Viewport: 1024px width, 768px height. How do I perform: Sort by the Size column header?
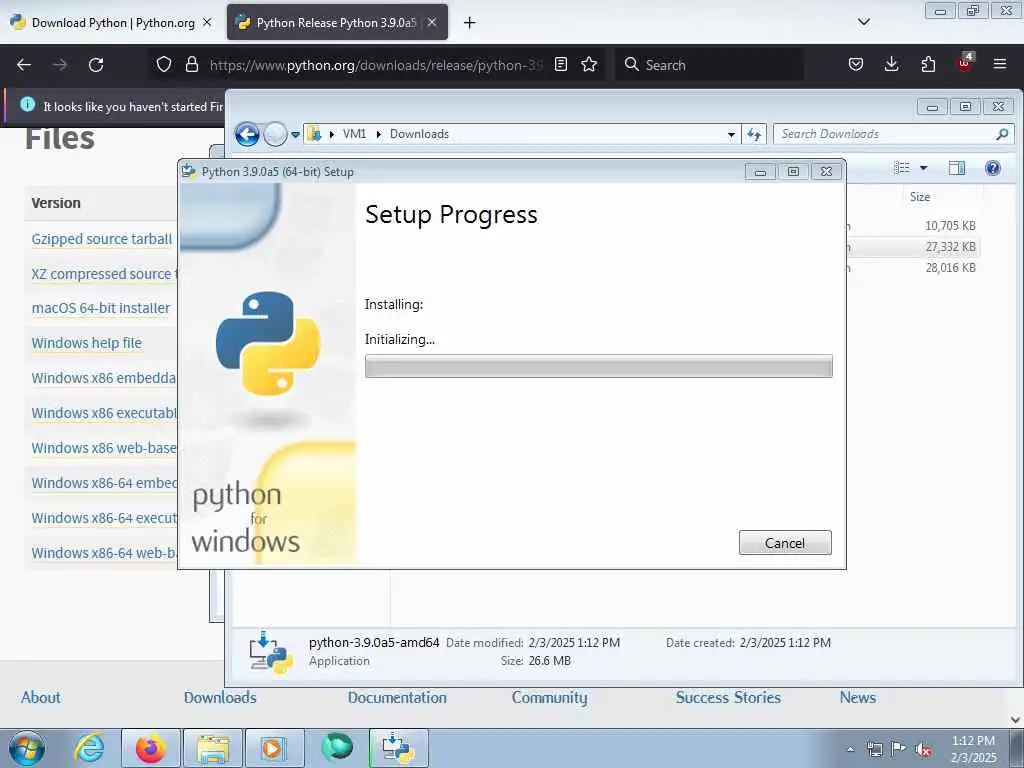tap(920, 197)
